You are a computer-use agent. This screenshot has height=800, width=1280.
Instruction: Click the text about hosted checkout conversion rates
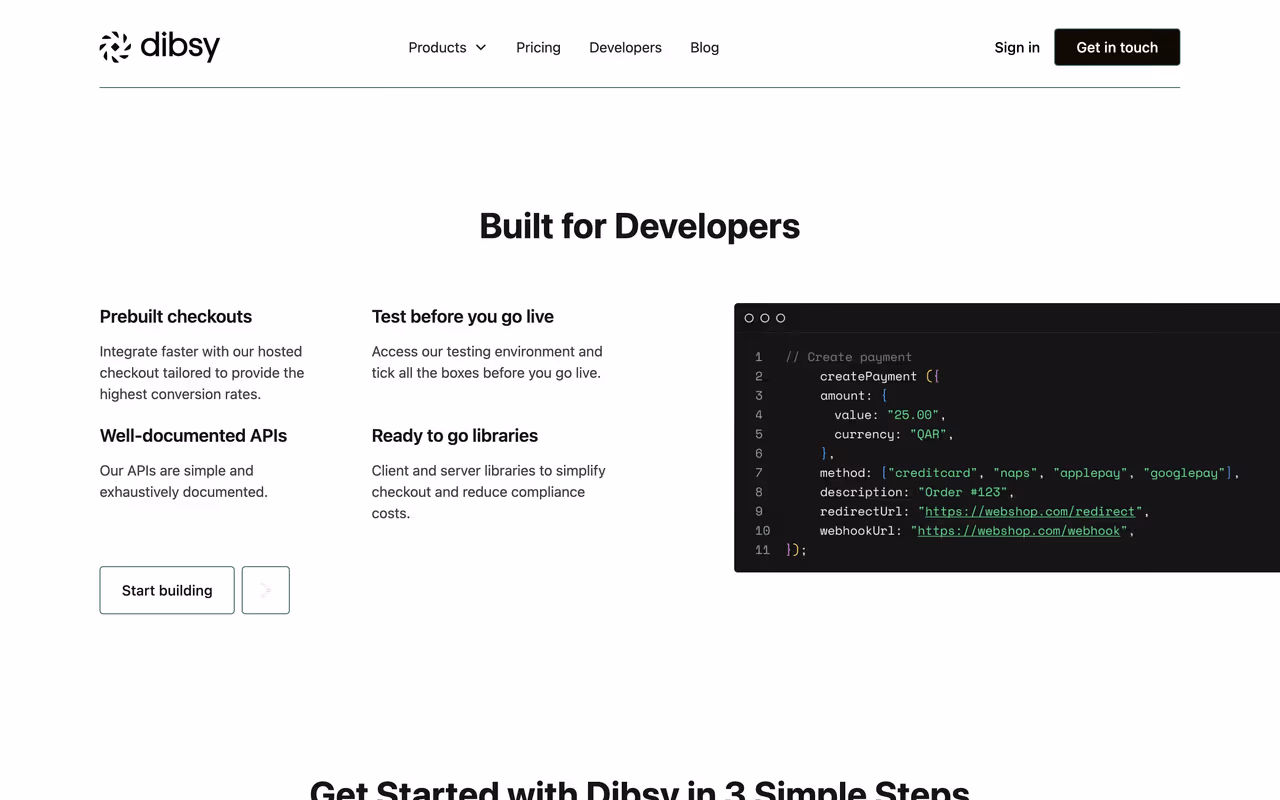pyautogui.click(x=202, y=373)
